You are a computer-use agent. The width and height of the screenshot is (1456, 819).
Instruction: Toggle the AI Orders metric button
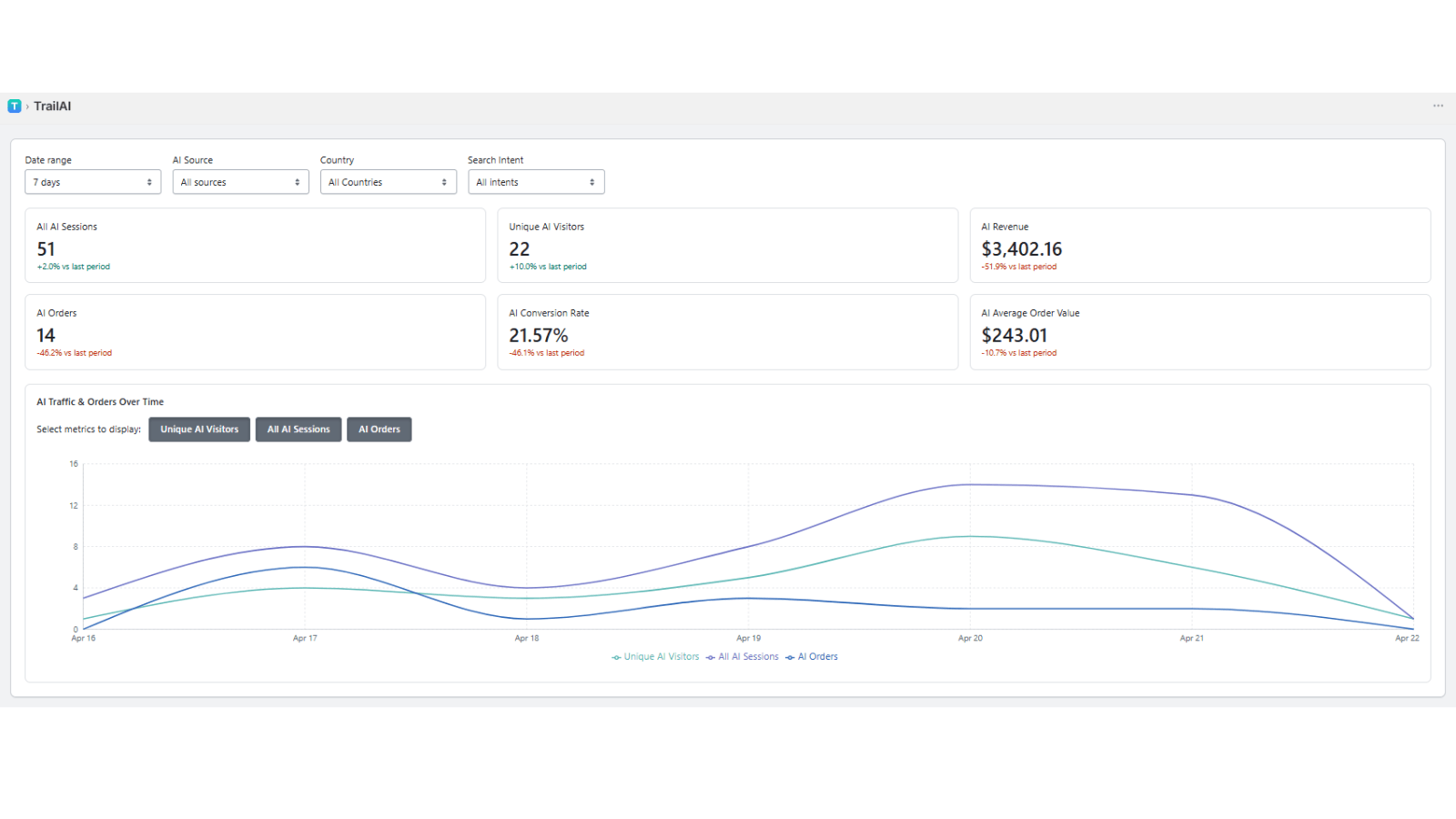[379, 430]
